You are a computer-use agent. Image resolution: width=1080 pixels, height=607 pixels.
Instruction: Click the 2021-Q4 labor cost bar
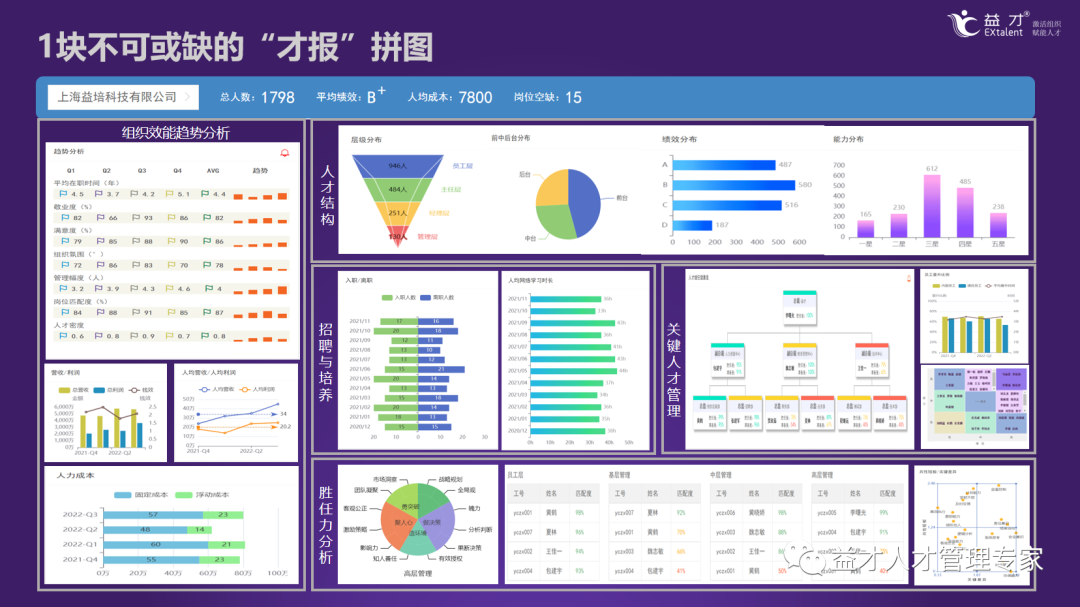point(172,559)
